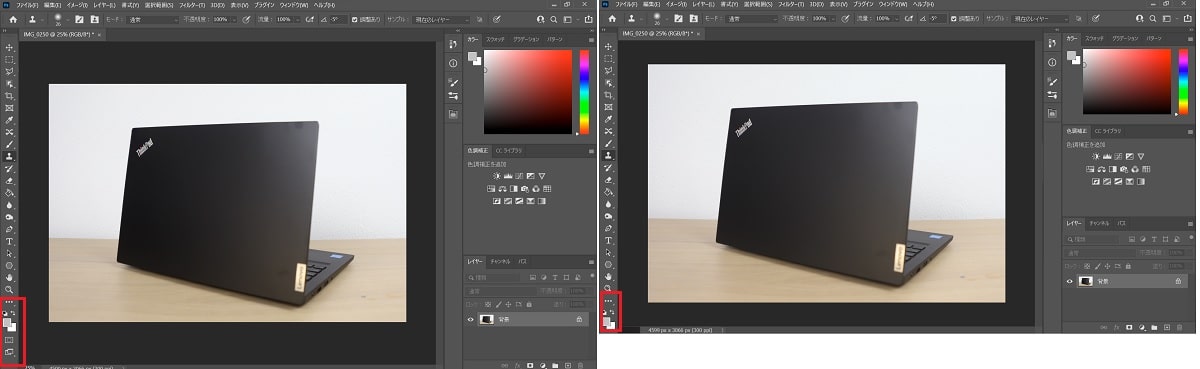Click angle value field in left options bar
1200x369 pixels.
(338, 19)
